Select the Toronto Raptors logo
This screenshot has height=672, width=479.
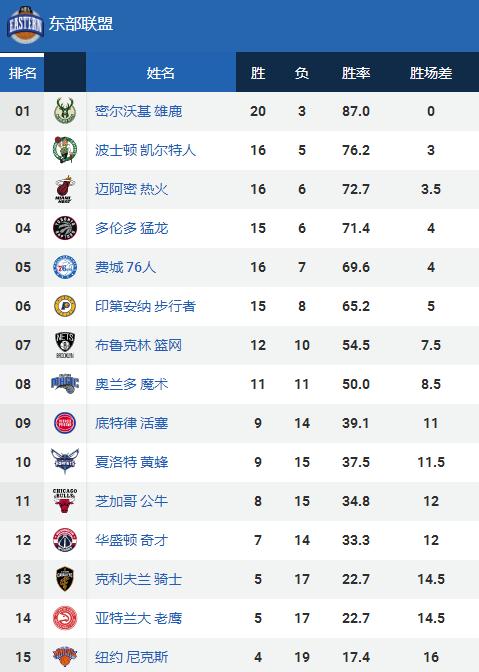coord(65,228)
